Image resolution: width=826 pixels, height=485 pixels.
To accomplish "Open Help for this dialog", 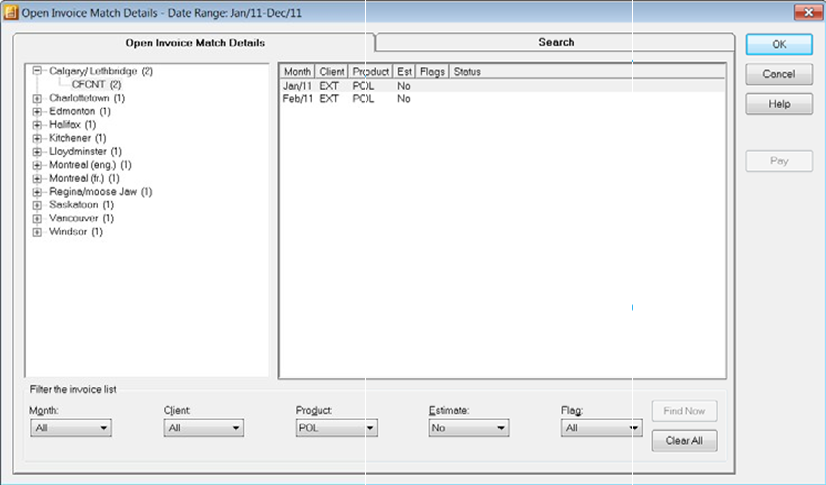I will coord(779,104).
